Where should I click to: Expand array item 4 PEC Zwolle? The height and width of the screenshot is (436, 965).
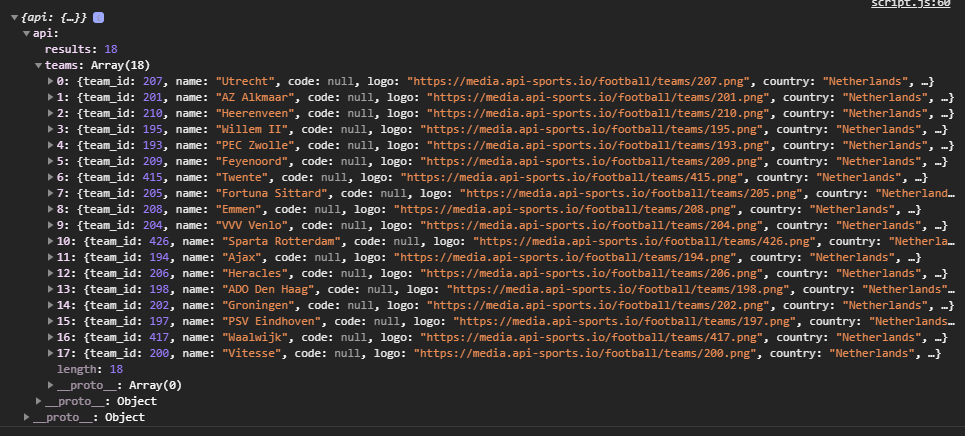51,145
